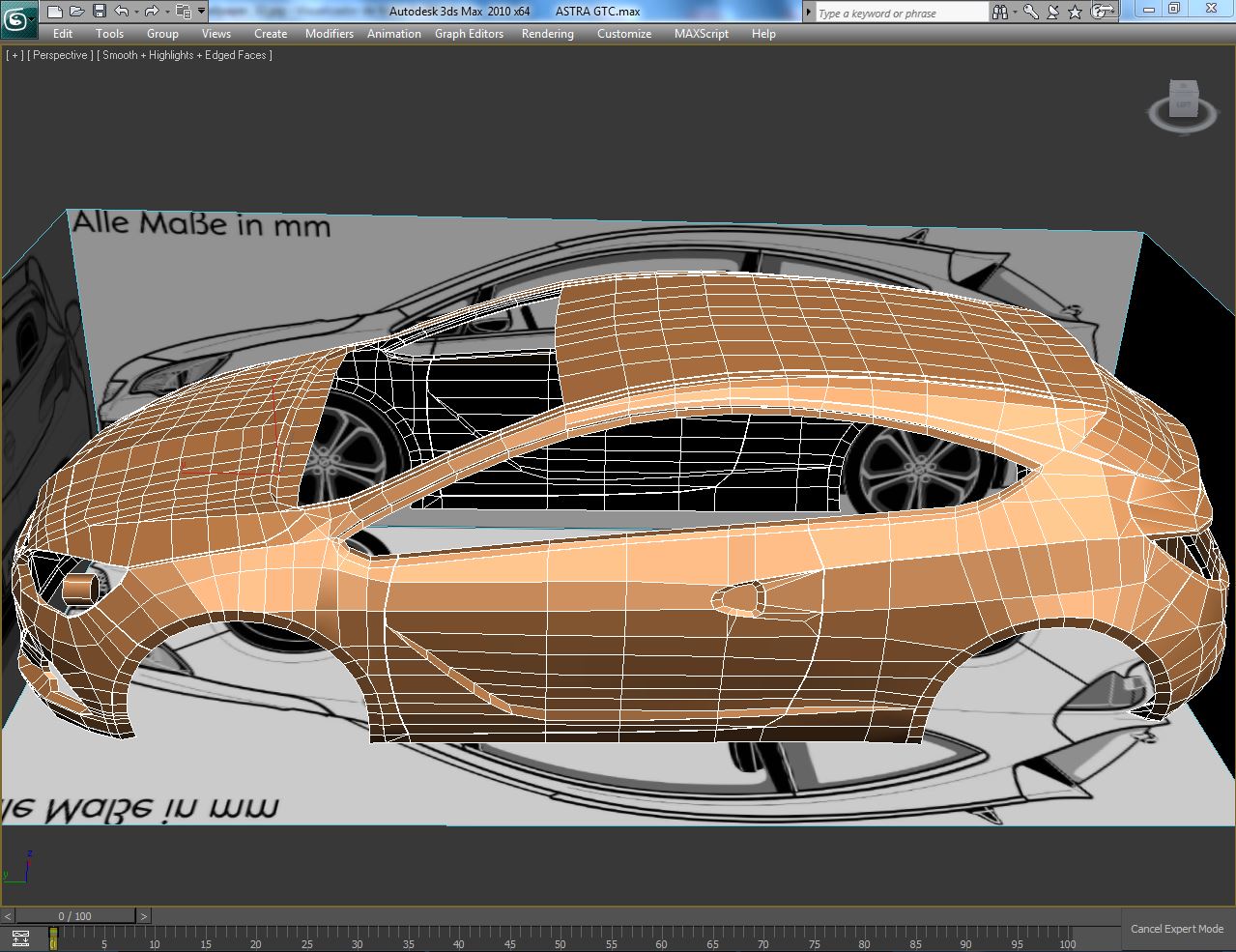Click the Open File folder icon
Screen dimensions: 1236x952
tap(76, 12)
